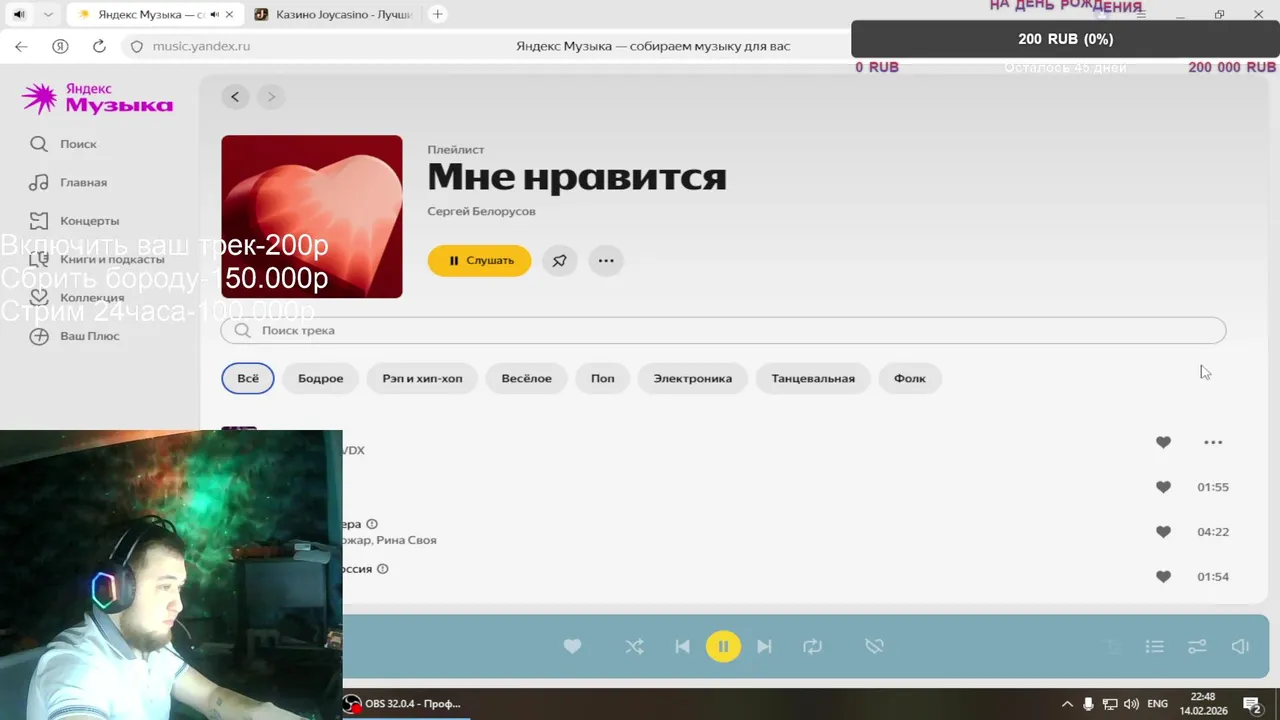1280x720 pixels.
Task: Select the Рэп и хип-хоп filter
Action: pyautogui.click(x=422, y=378)
